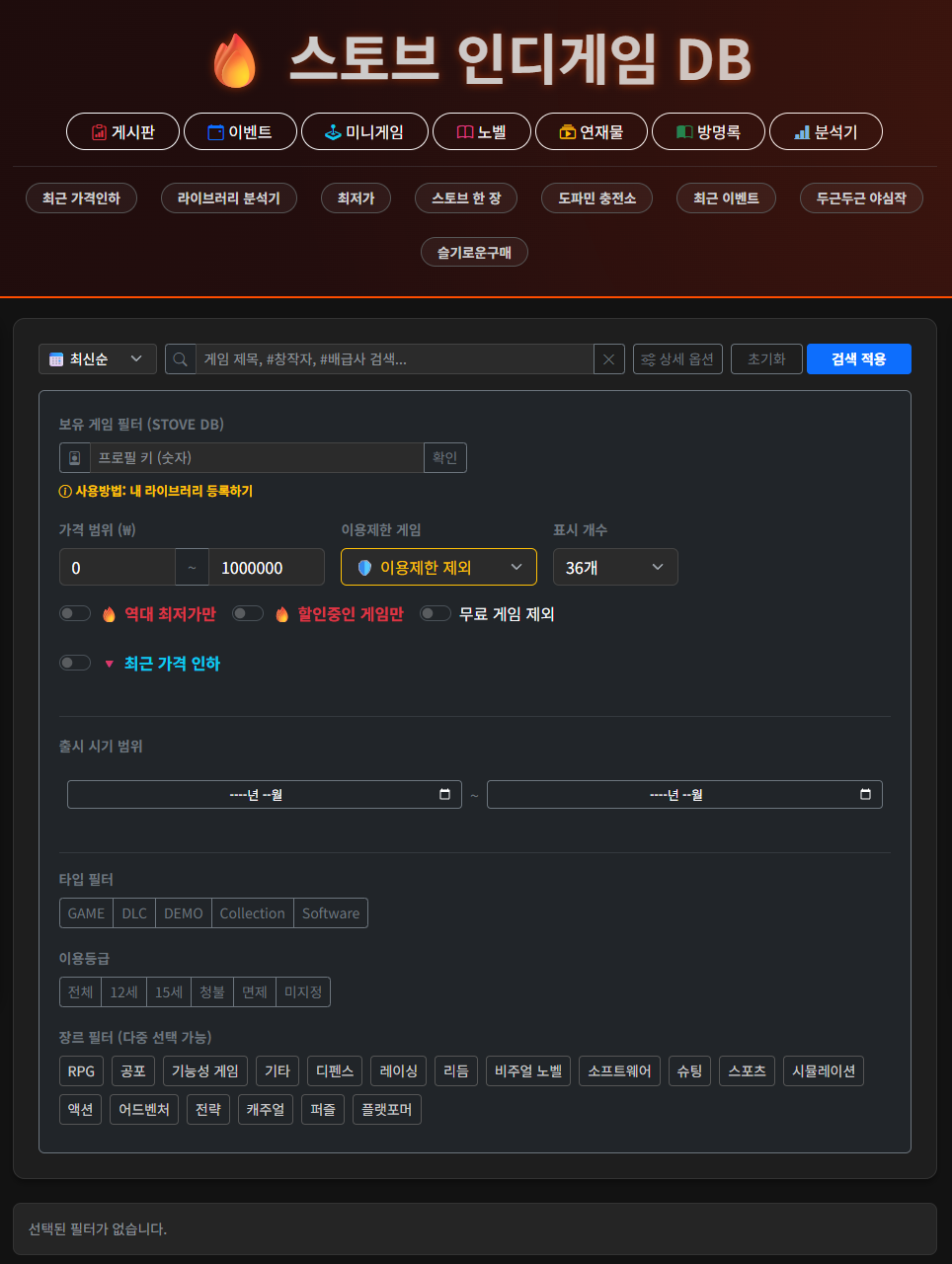Expand the 이용제한 제외 dropdown
The height and width of the screenshot is (1264, 952).
pyautogui.click(x=438, y=568)
